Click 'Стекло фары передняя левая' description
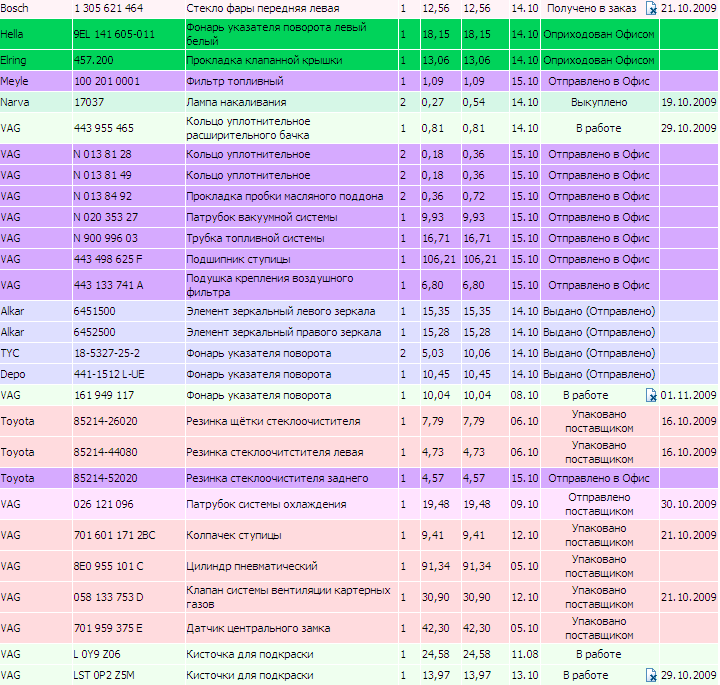Screen dimensions: 720x685 (263, 8)
